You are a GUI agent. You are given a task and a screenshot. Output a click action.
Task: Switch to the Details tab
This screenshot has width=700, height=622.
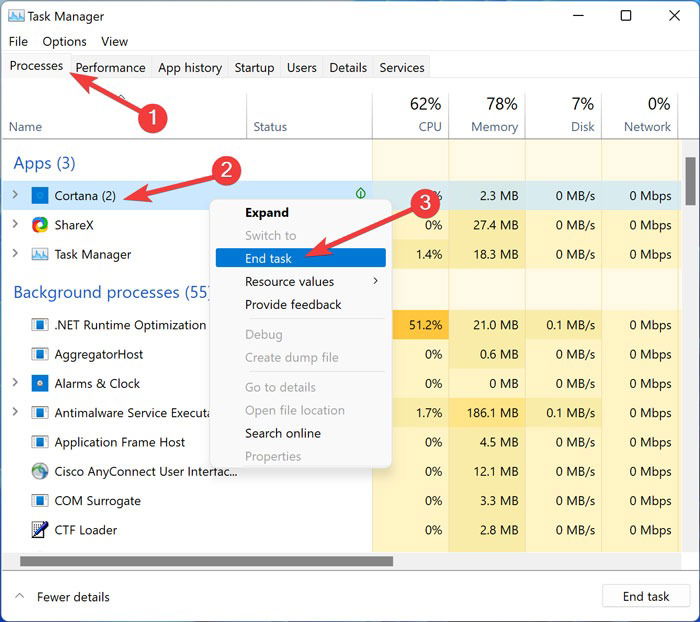coord(348,67)
